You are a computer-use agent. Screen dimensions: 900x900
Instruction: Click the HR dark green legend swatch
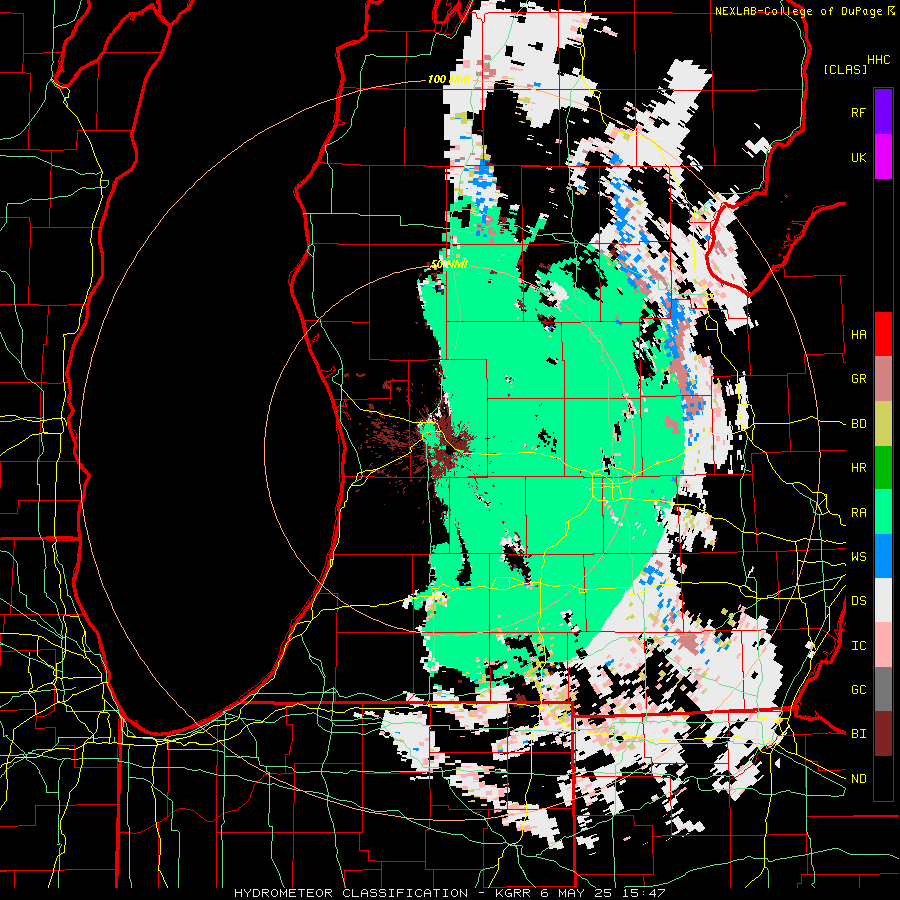883,468
